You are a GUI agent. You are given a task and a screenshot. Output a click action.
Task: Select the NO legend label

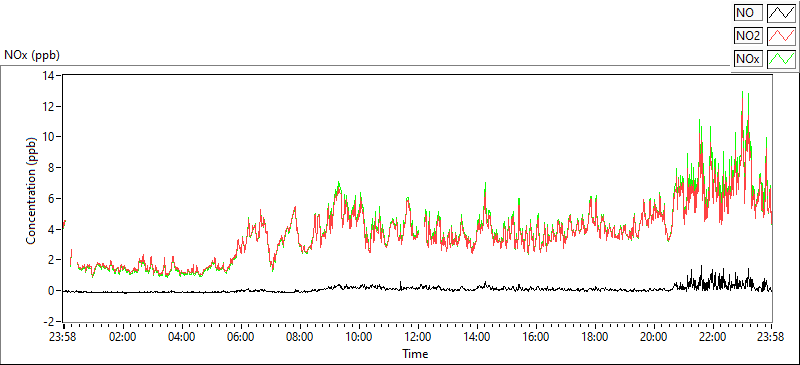pyautogui.click(x=748, y=13)
